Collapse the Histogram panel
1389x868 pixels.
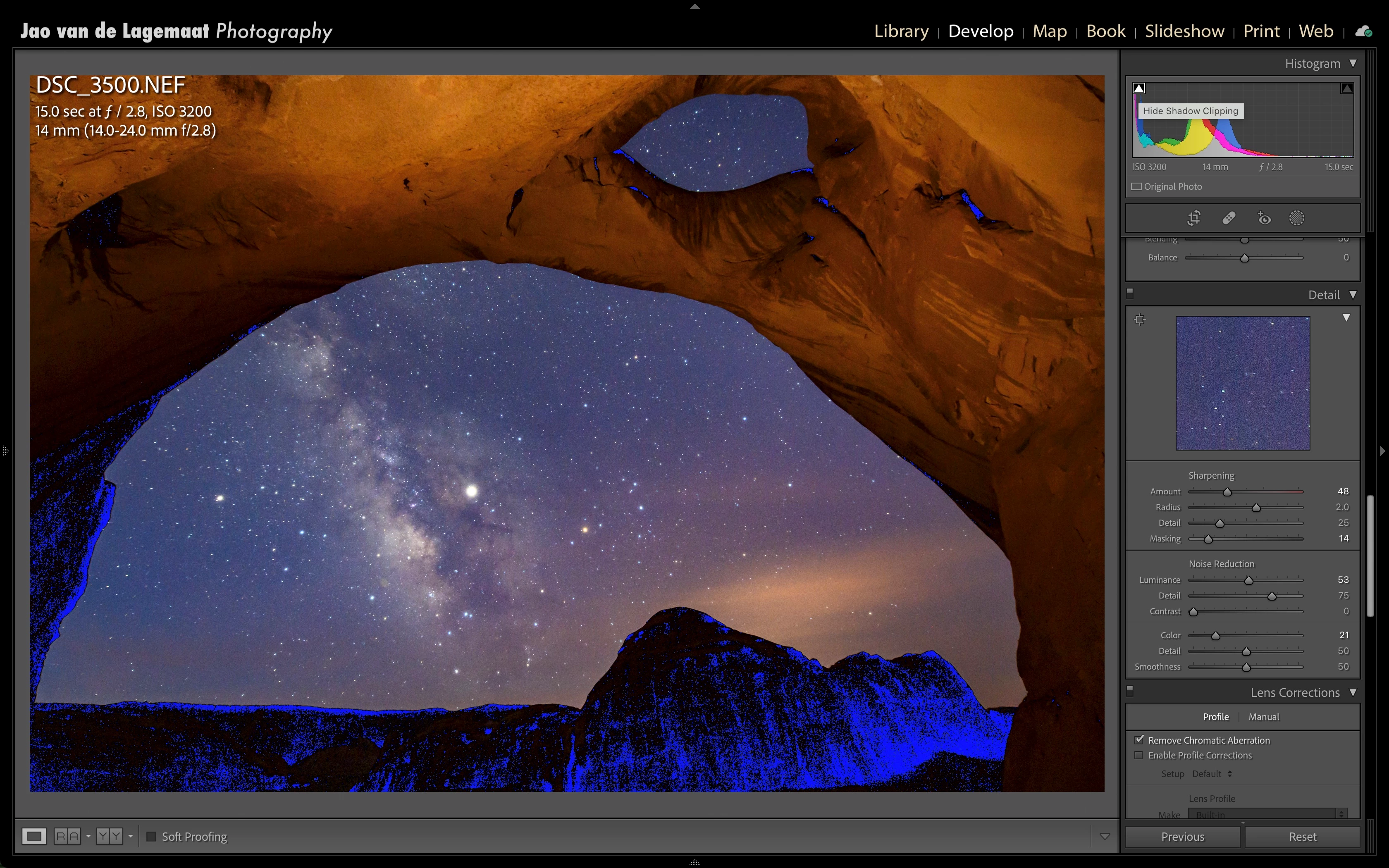pyautogui.click(x=1353, y=63)
